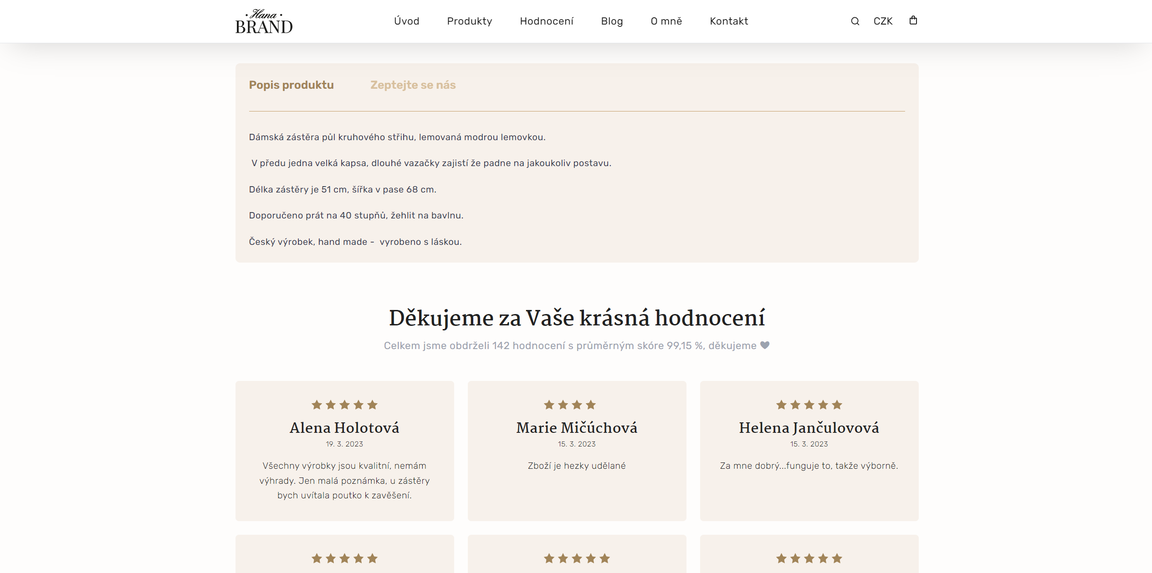1152x573 pixels.
Task: Click Alena Holotová's star rating
Action: (x=344, y=405)
